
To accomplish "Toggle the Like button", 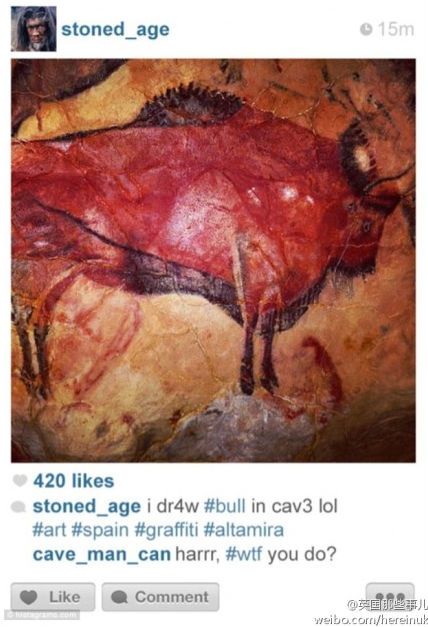I will tap(53, 597).
